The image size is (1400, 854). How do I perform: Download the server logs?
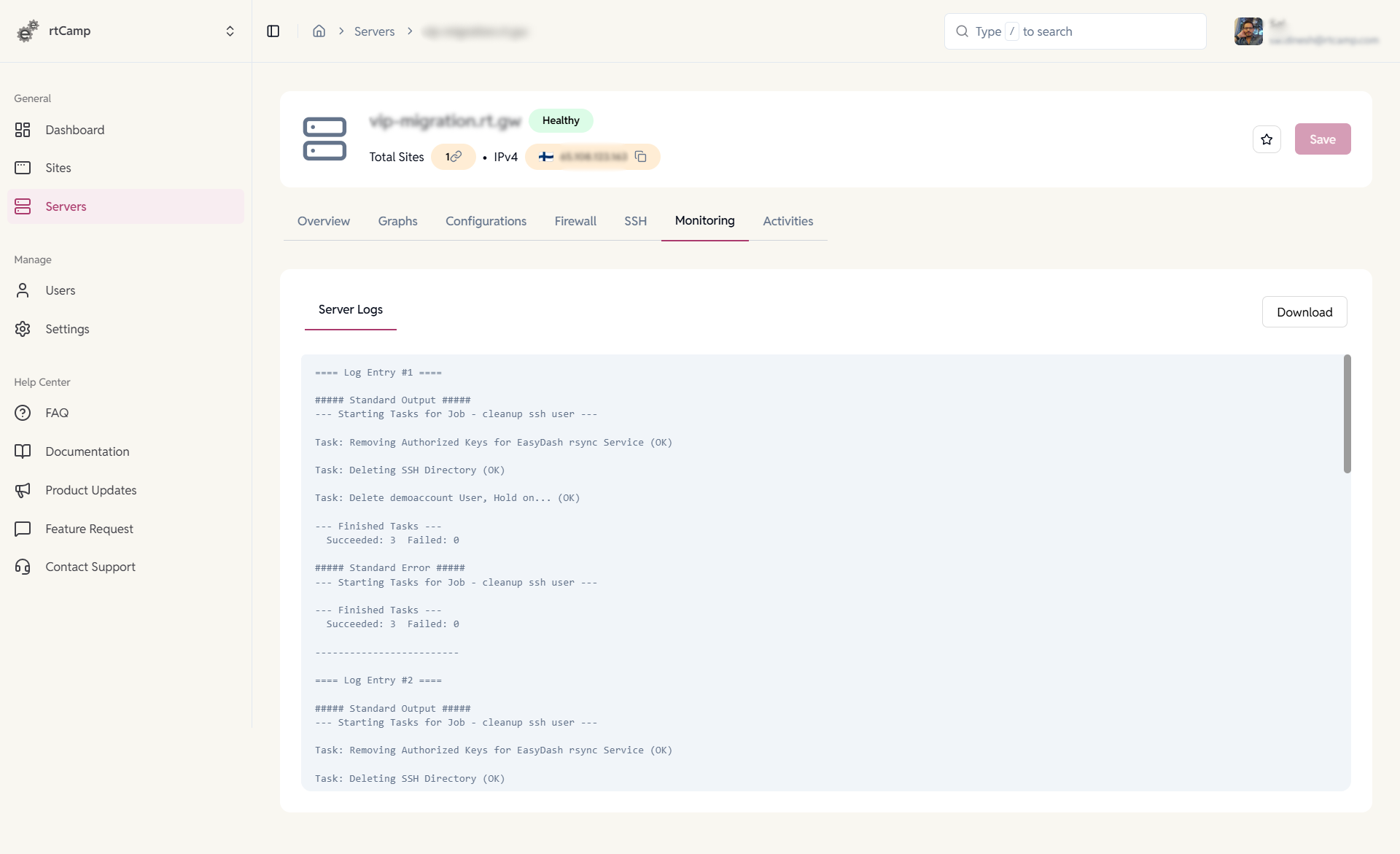coord(1304,311)
